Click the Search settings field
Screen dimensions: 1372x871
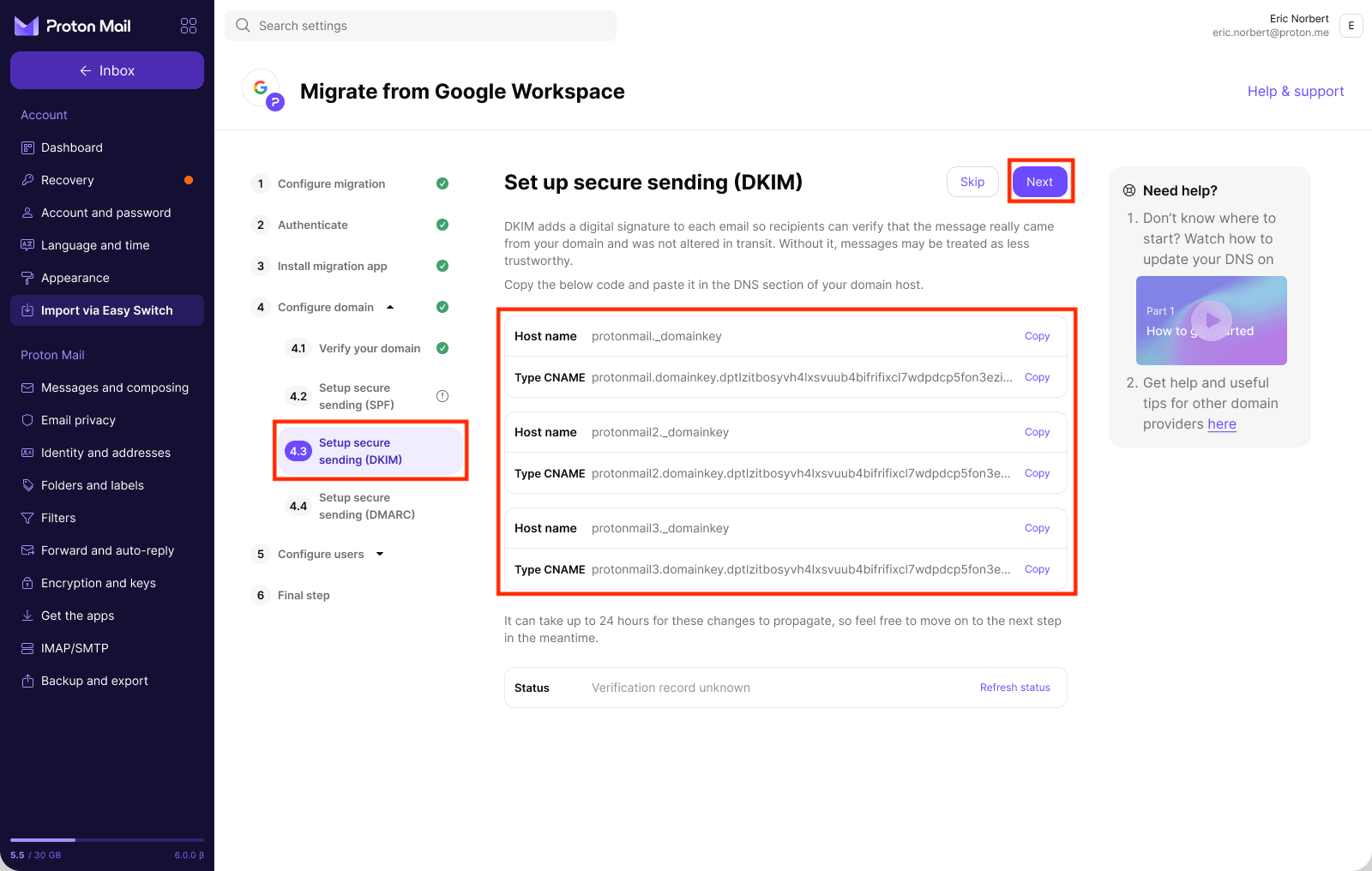tap(420, 26)
